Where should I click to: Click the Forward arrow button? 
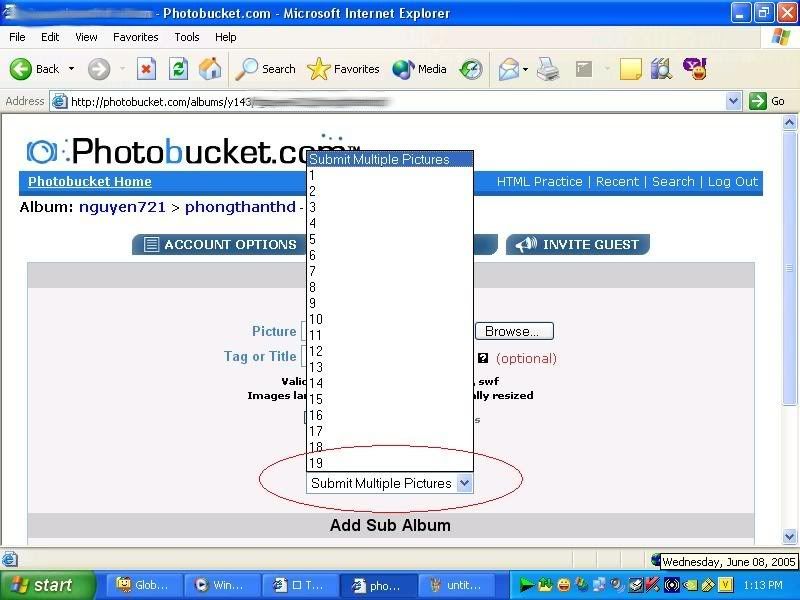pos(98,69)
